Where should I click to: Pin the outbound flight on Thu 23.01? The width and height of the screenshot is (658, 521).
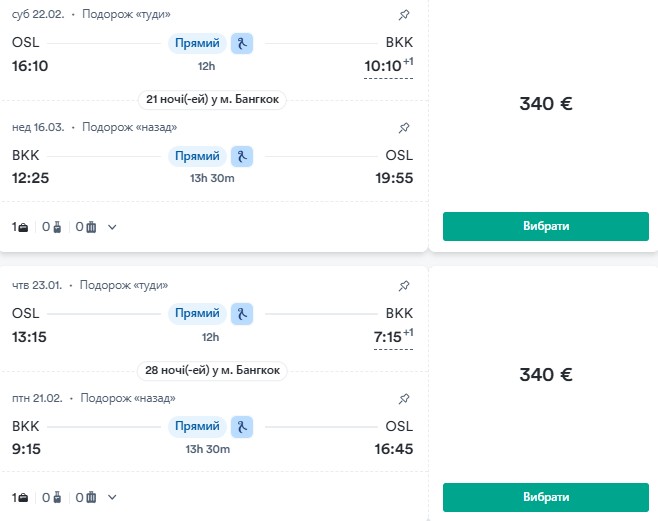(404, 285)
